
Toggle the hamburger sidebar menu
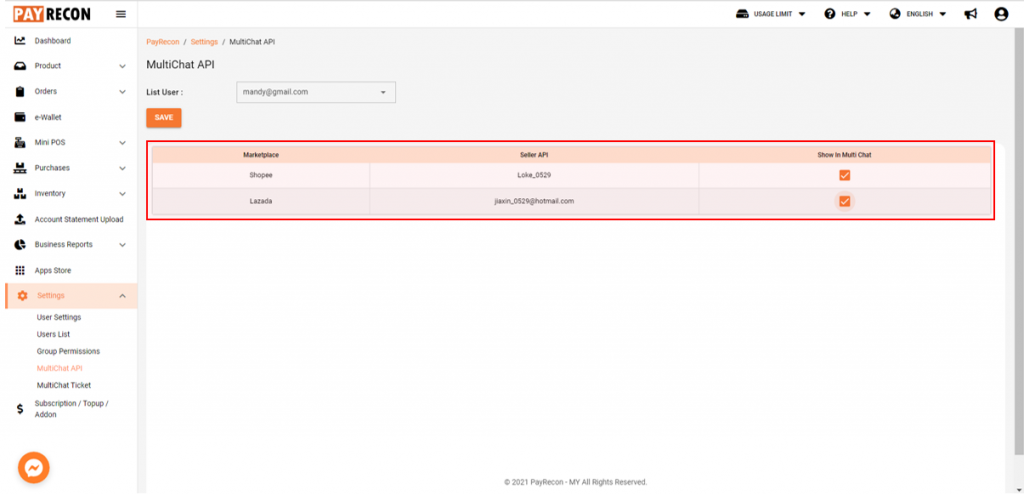121,14
